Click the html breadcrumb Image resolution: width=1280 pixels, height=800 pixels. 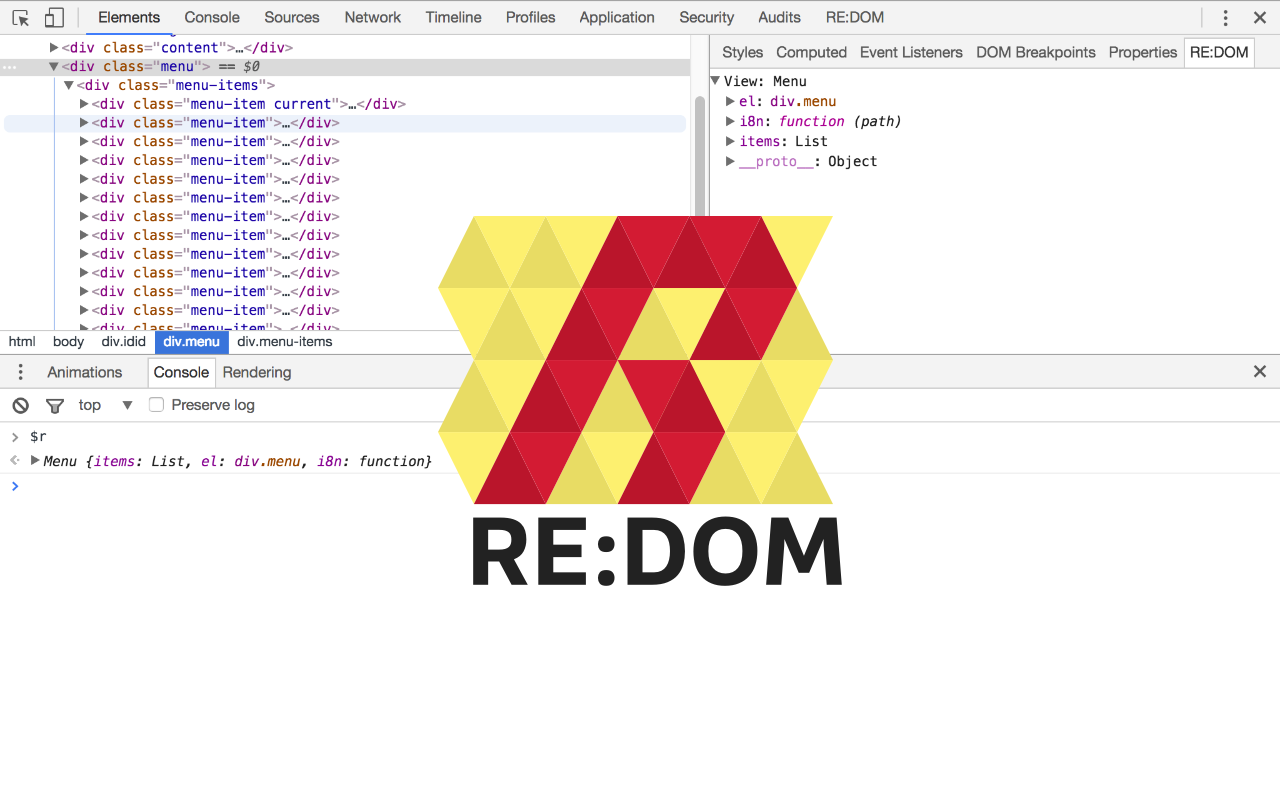click(22, 342)
